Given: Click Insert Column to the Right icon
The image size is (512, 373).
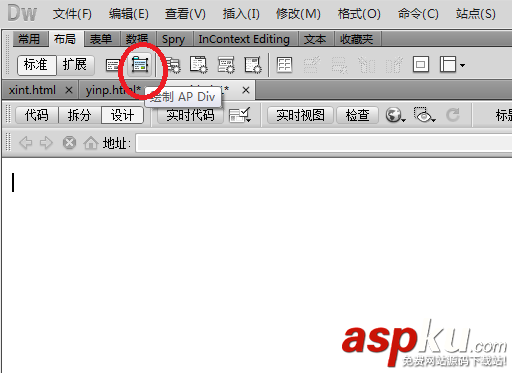Looking at the screenshot, I should (394, 65).
